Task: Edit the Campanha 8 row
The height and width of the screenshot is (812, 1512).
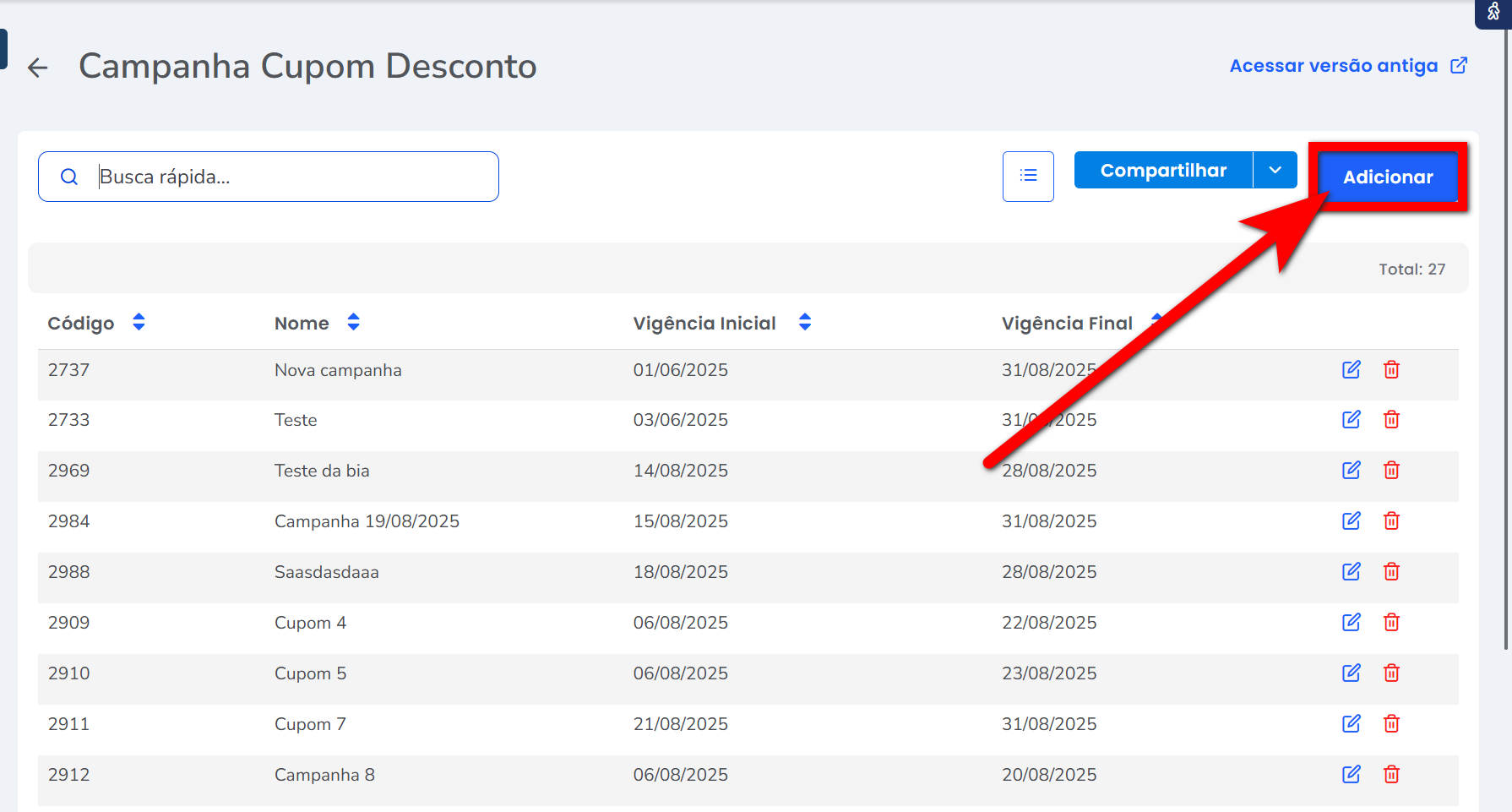Action: (x=1351, y=774)
